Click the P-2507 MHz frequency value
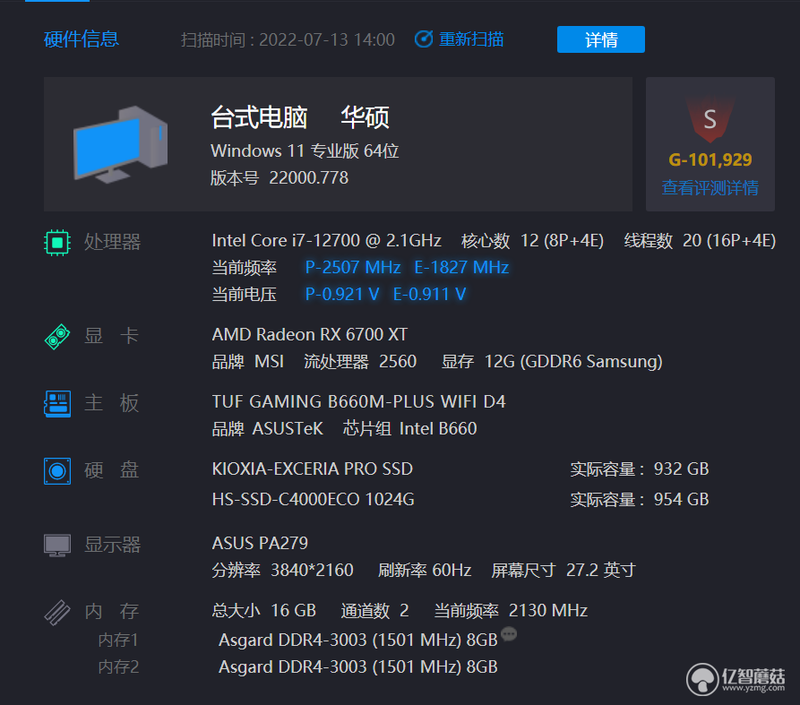 [x=353, y=267]
